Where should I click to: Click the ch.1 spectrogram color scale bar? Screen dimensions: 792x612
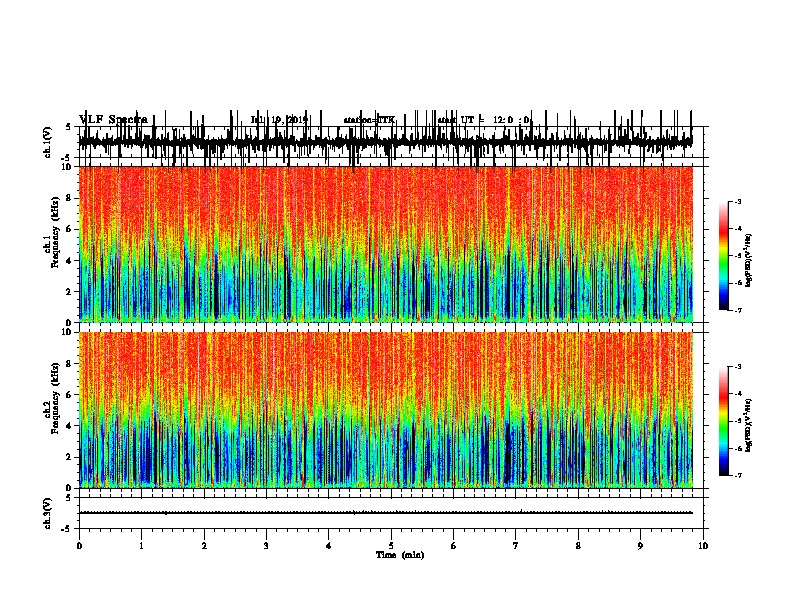[724, 255]
